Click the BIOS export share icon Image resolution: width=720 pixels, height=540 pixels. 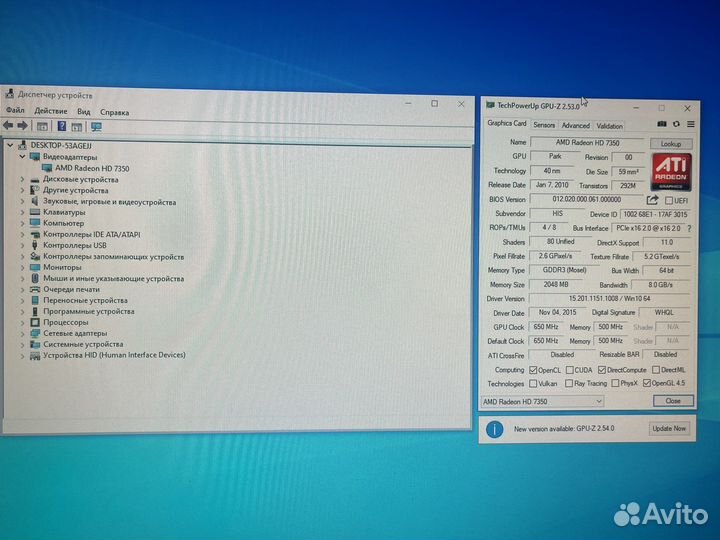coord(653,199)
